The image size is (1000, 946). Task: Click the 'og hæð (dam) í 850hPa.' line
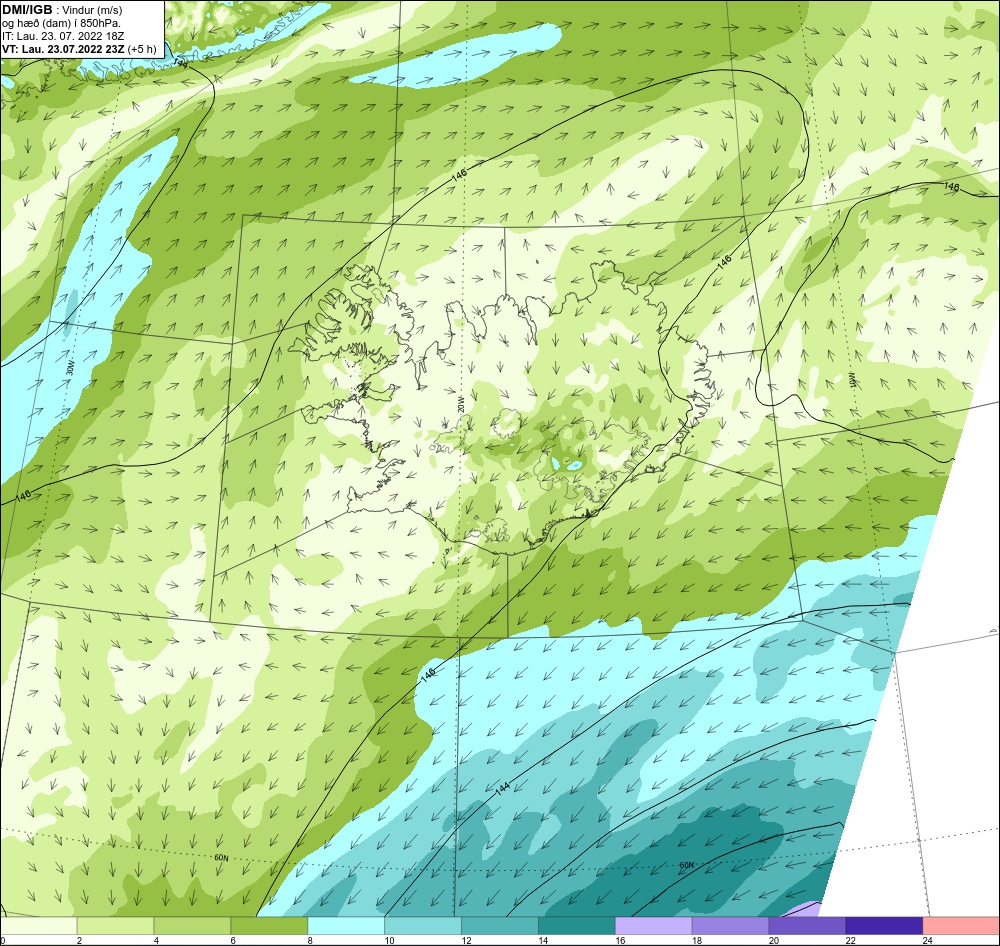[x=61, y=23]
